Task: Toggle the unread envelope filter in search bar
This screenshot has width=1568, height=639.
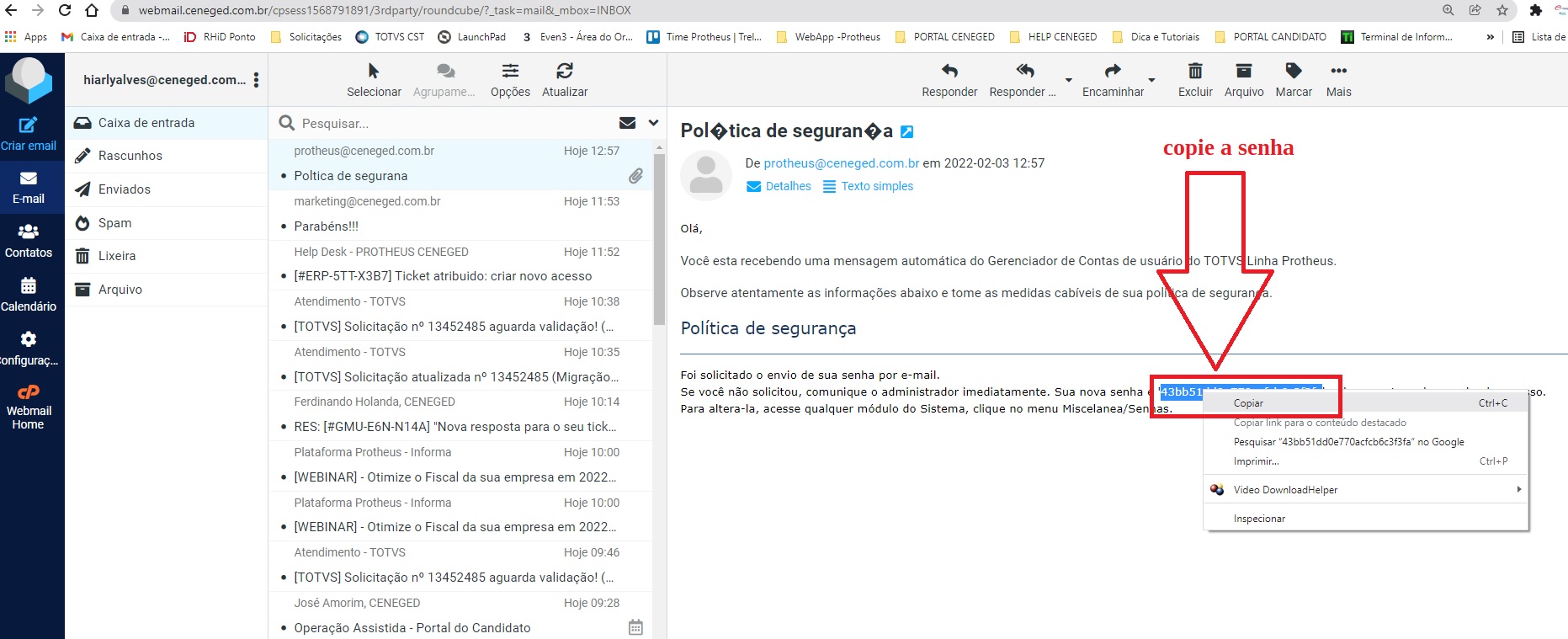Action: (x=627, y=123)
